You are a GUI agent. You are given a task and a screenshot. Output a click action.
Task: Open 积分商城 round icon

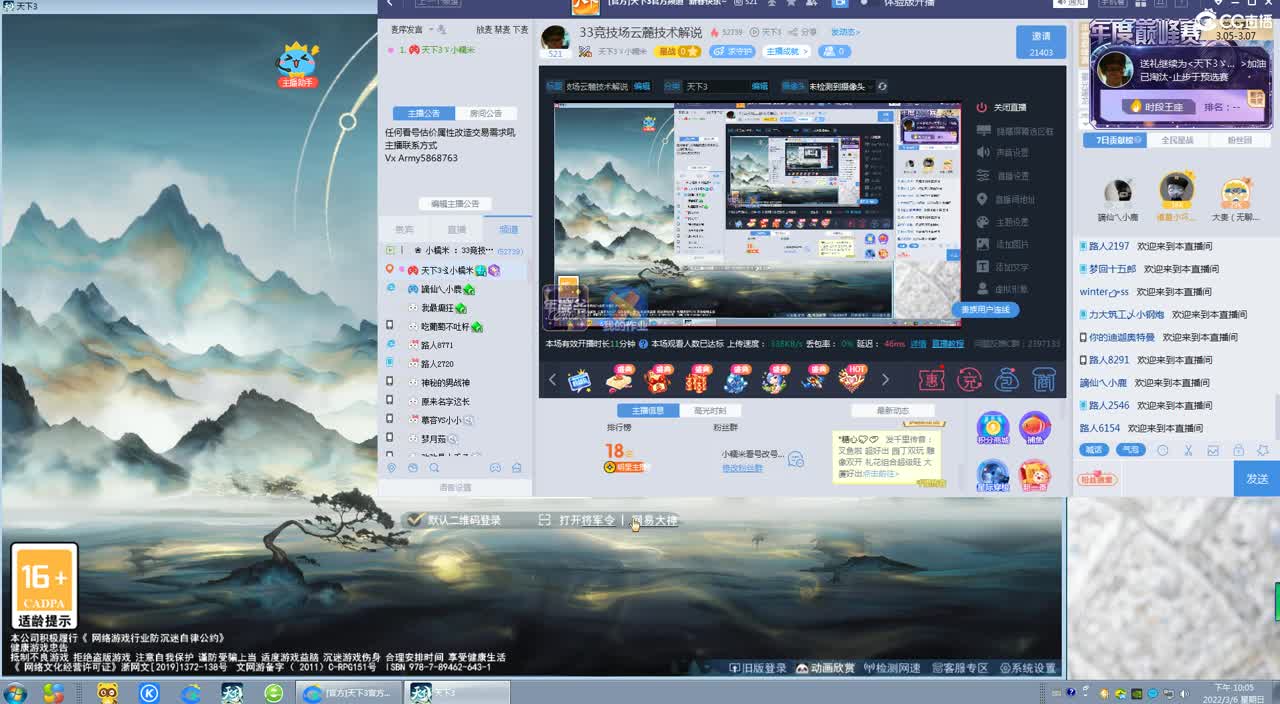point(992,428)
